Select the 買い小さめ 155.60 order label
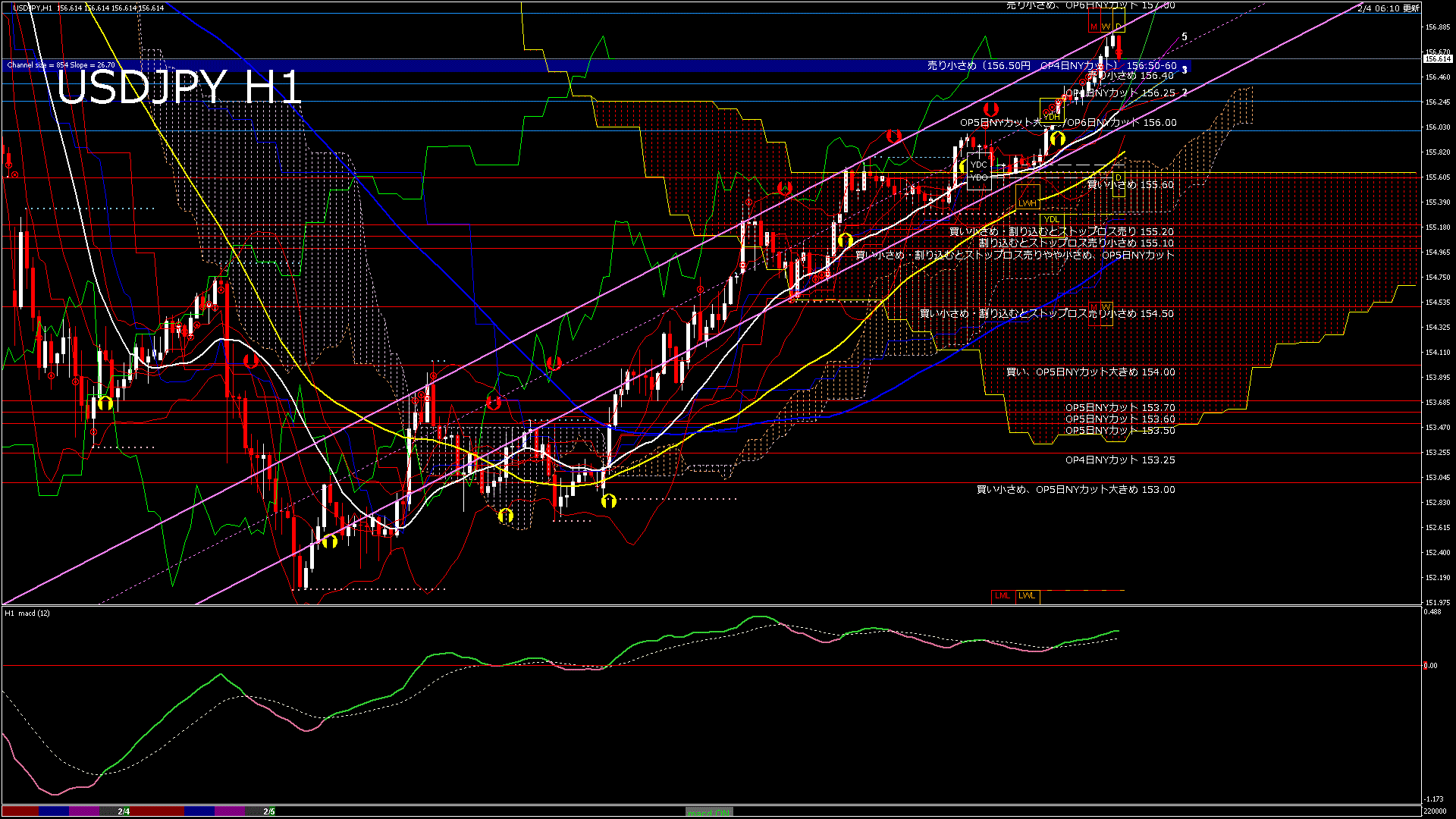The height and width of the screenshot is (819, 1456). click(x=1130, y=184)
